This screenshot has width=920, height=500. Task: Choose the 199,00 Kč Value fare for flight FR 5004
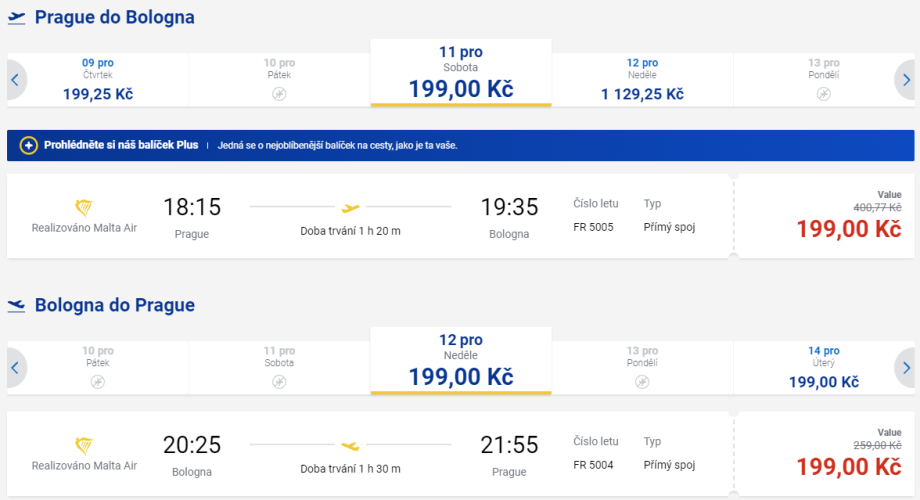(848, 466)
